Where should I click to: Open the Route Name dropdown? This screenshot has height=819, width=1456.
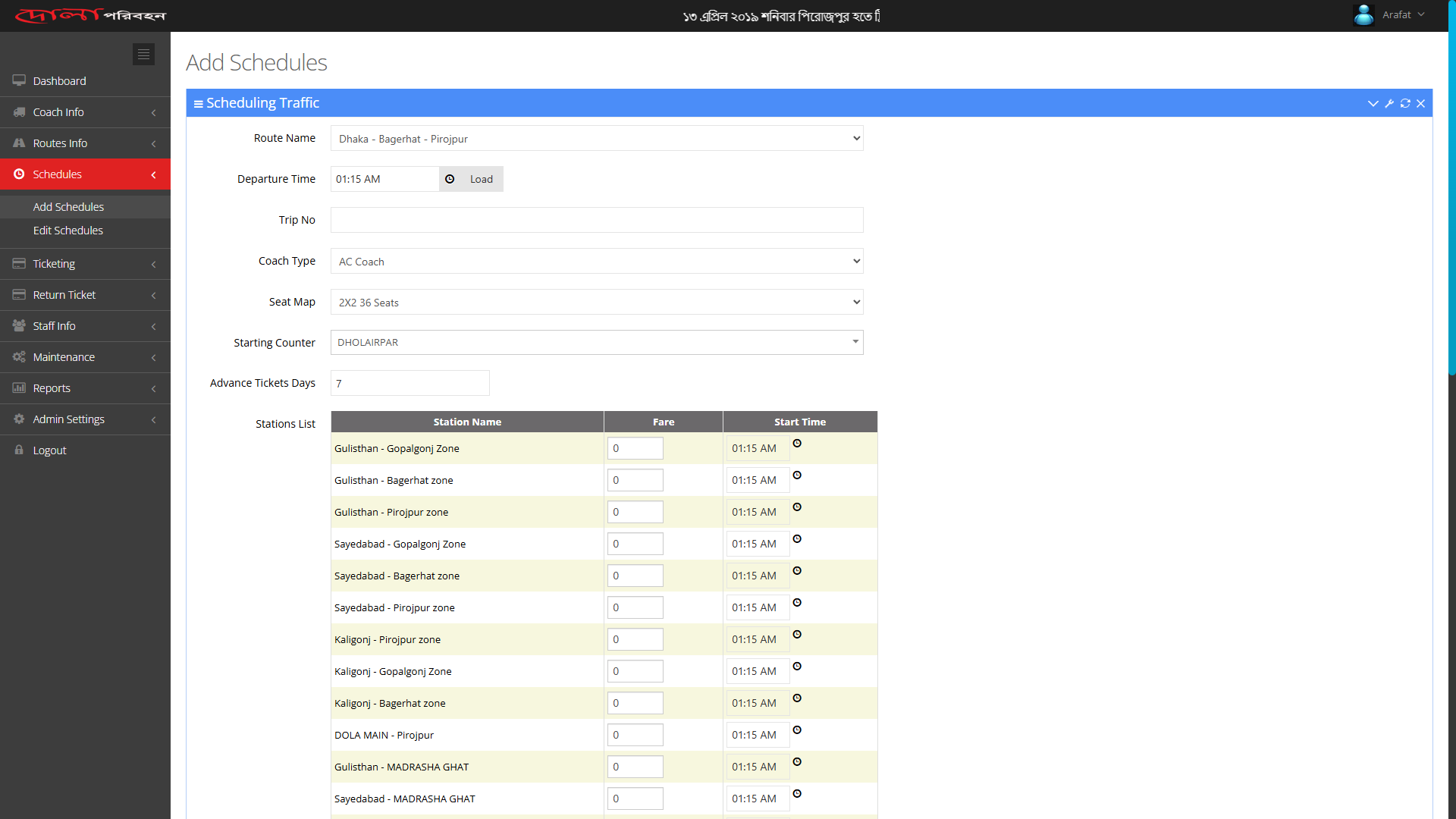coord(597,139)
